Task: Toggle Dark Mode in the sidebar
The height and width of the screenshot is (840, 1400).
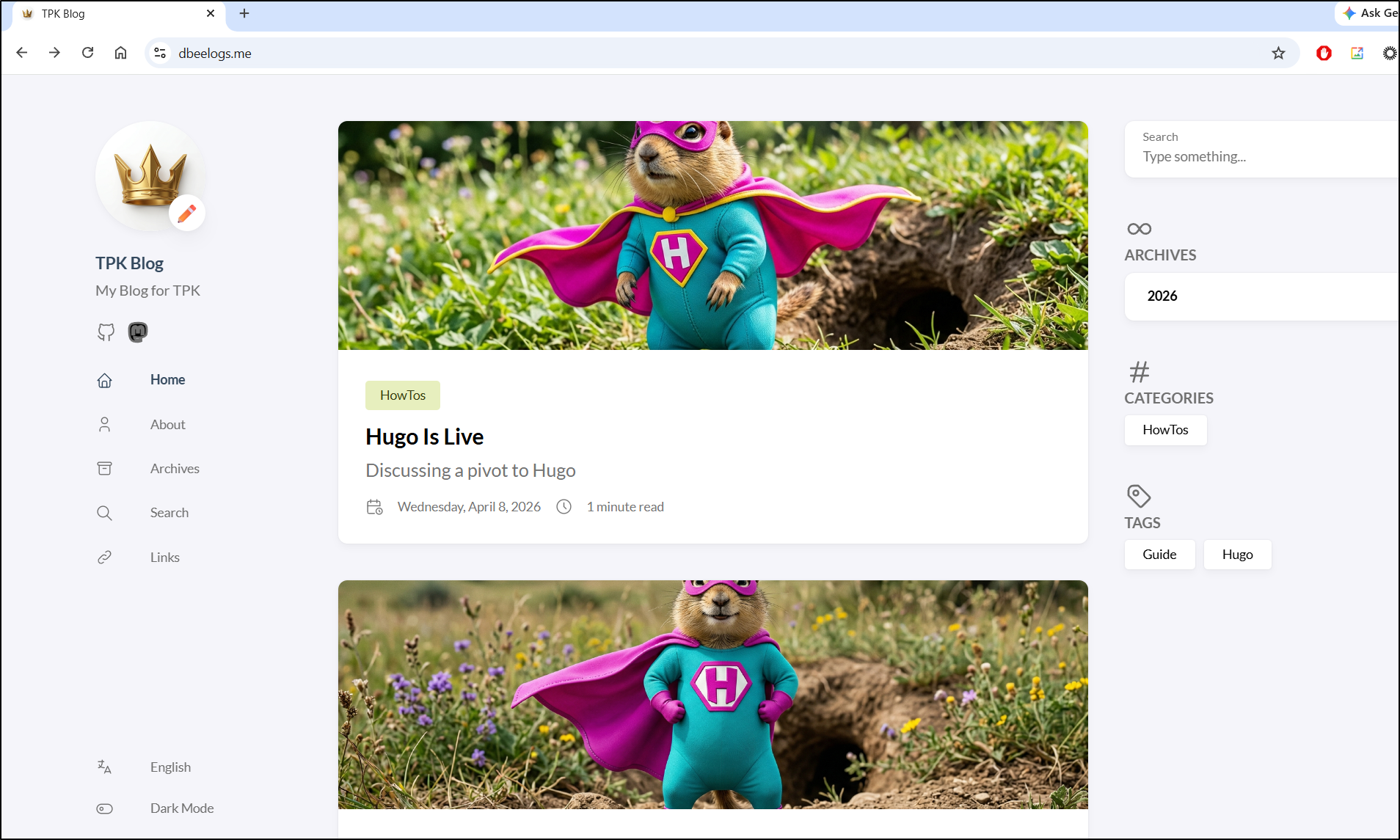Action: tap(181, 808)
